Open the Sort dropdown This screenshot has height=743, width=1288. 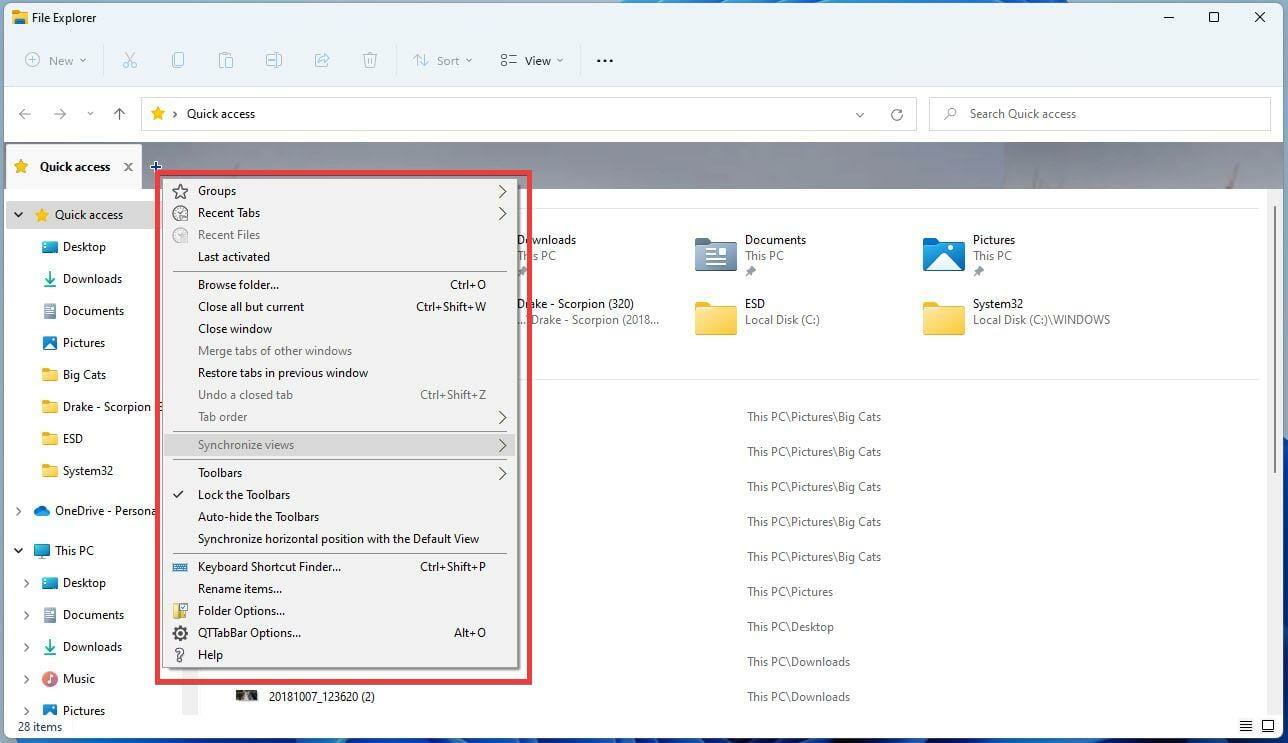click(443, 60)
